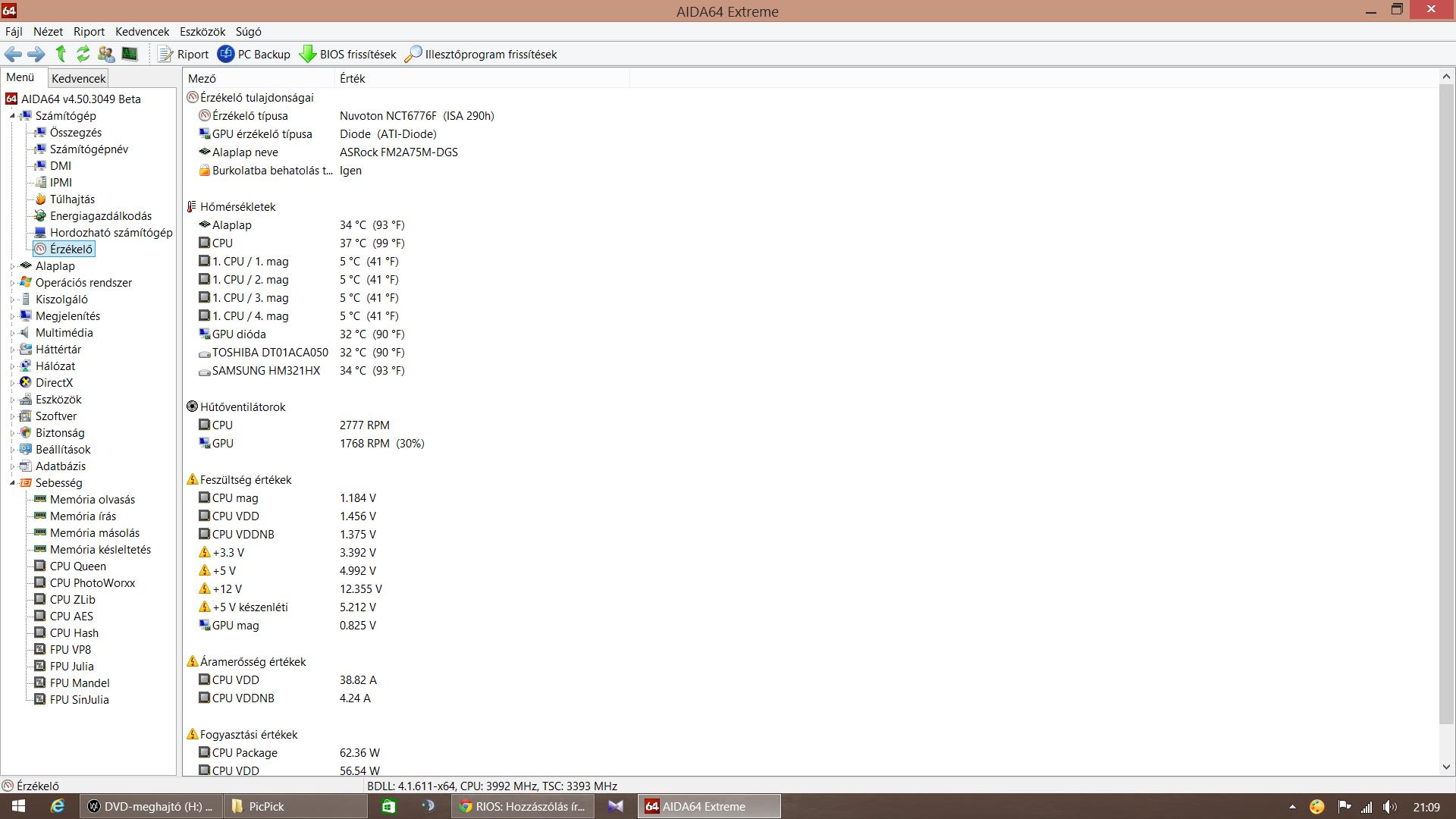Image resolution: width=1456 pixels, height=819 pixels.
Task: Select Túlhajtás tree item
Action: click(x=72, y=199)
